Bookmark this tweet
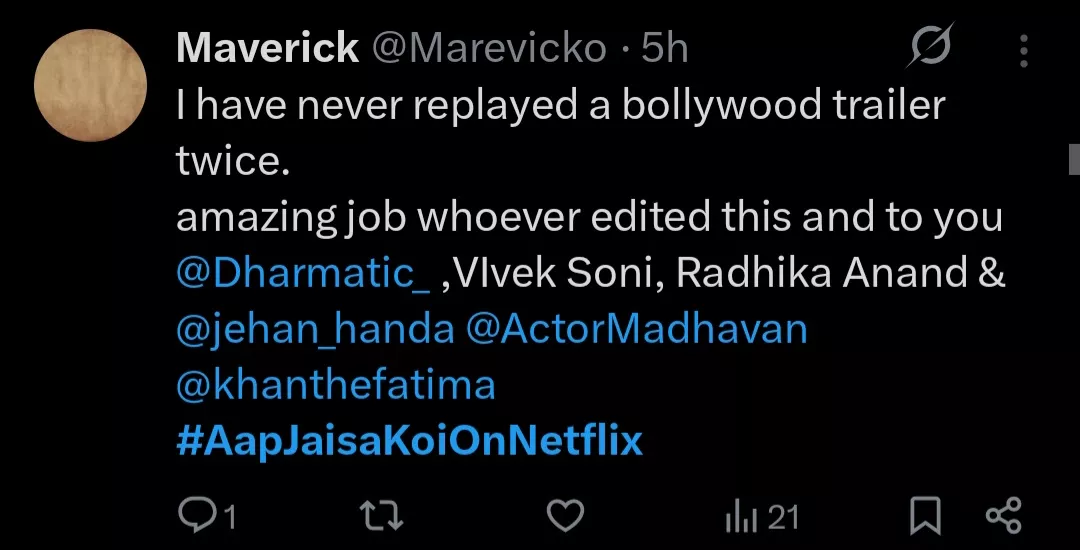The height and width of the screenshot is (550, 1080). pyautogui.click(x=925, y=516)
